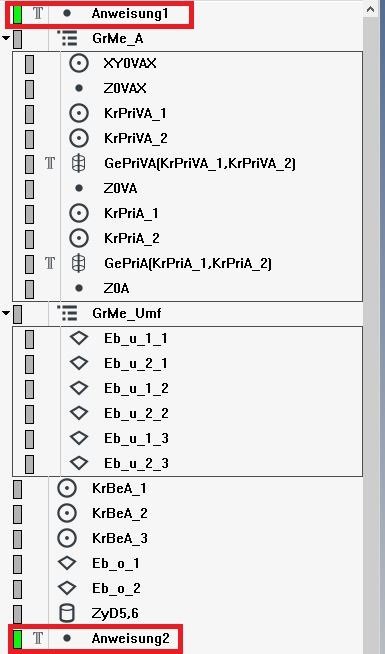Collapse the GrMe_A group

(x=5, y=38)
